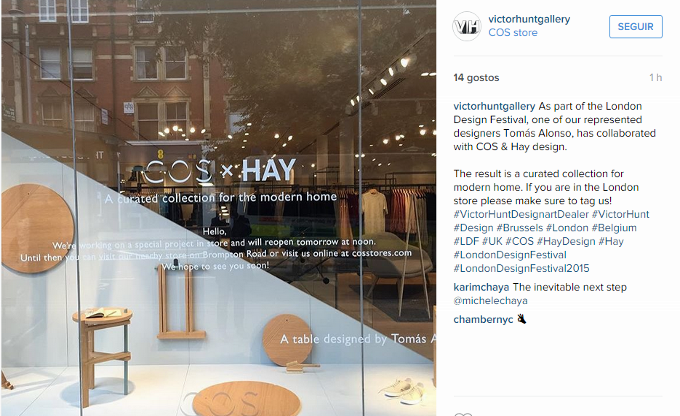The image size is (680, 416).
Task: Open the #Belgium hashtag
Action: [x=614, y=228]
